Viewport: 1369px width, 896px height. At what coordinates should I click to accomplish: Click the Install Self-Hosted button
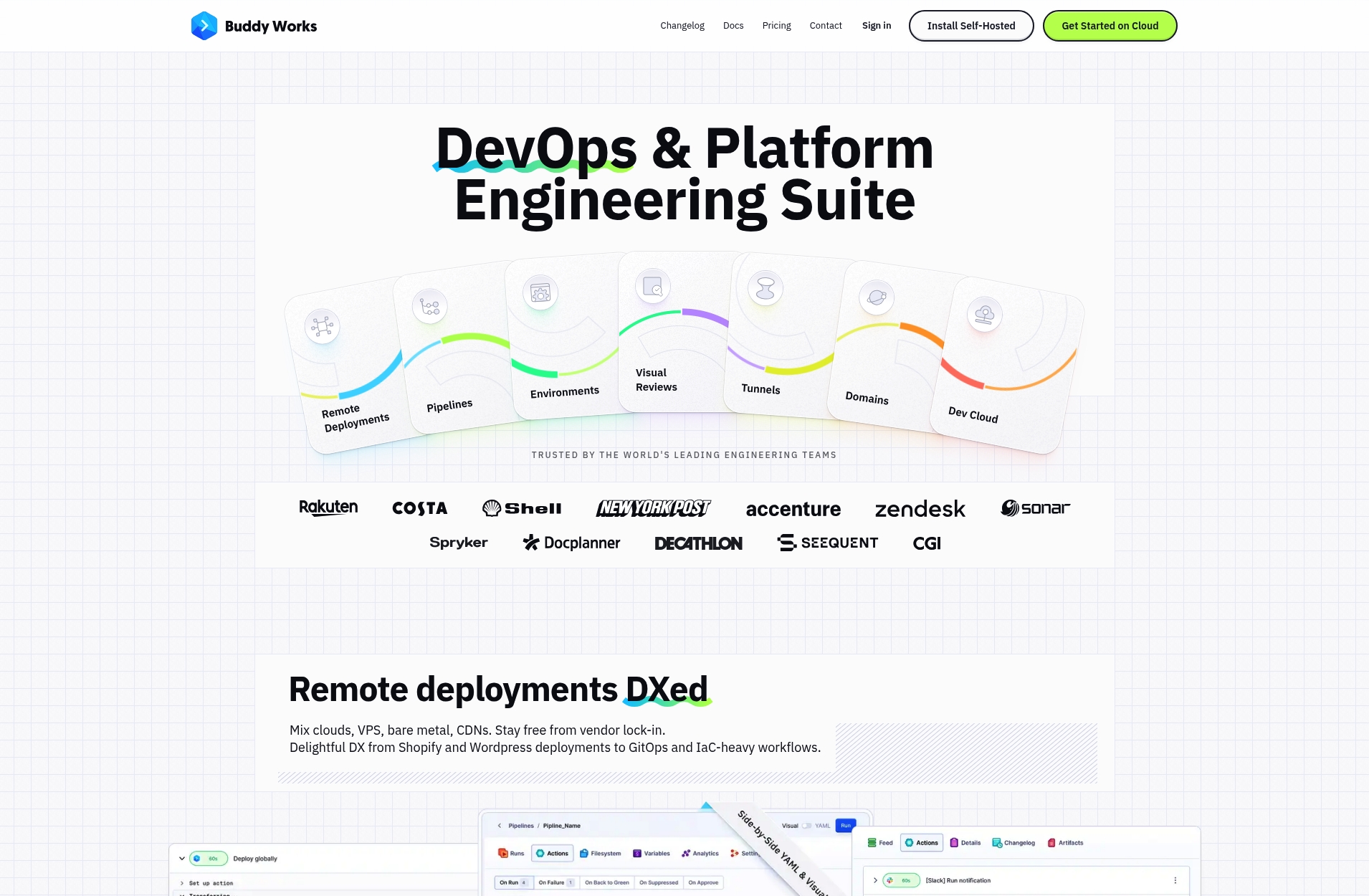(971, 26)
